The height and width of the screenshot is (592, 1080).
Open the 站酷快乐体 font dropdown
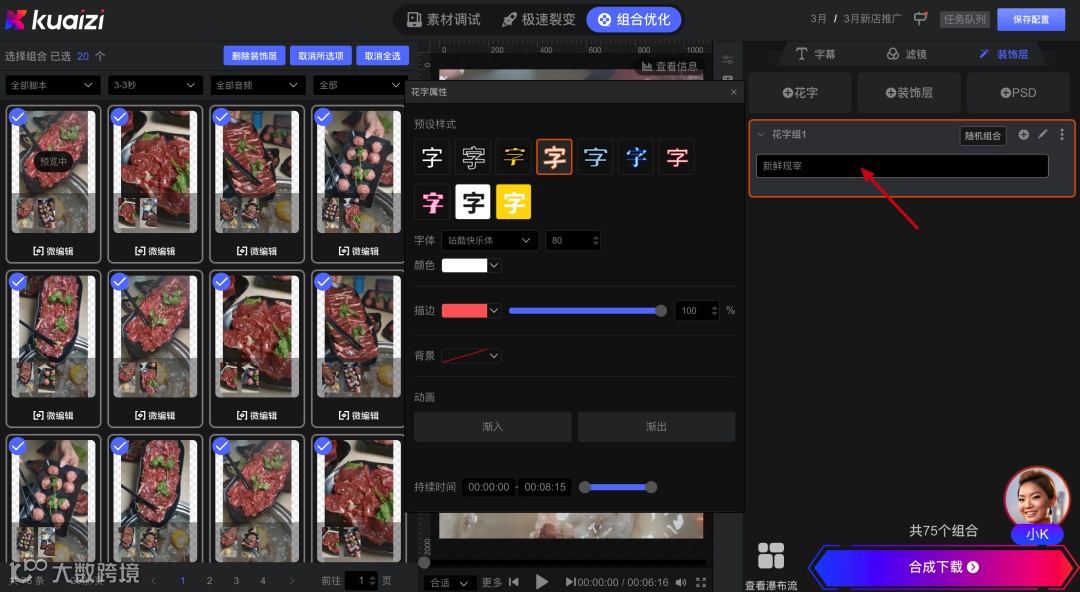point(489,240)
